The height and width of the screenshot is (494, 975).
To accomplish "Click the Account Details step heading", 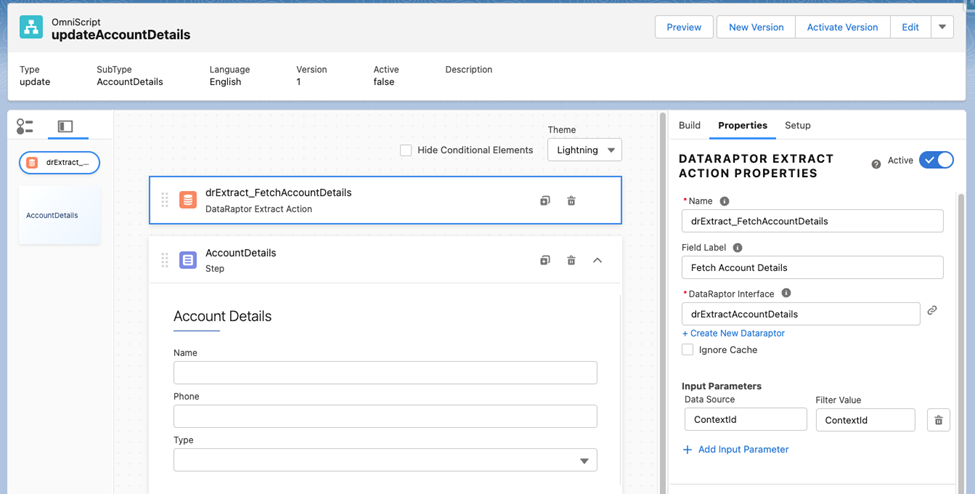I will 223,316.
